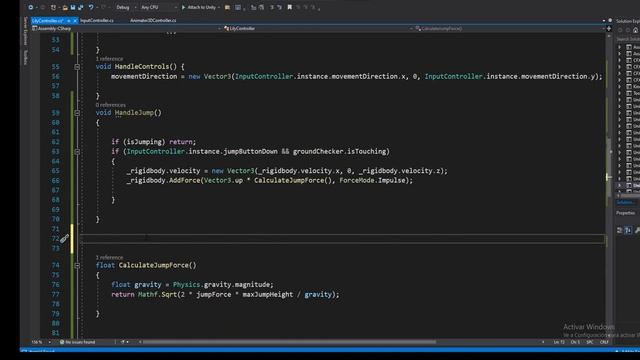The image size is (640, 360).
Task: Open the Any CPU platform dropdown
Action: (x=159, y=7)
